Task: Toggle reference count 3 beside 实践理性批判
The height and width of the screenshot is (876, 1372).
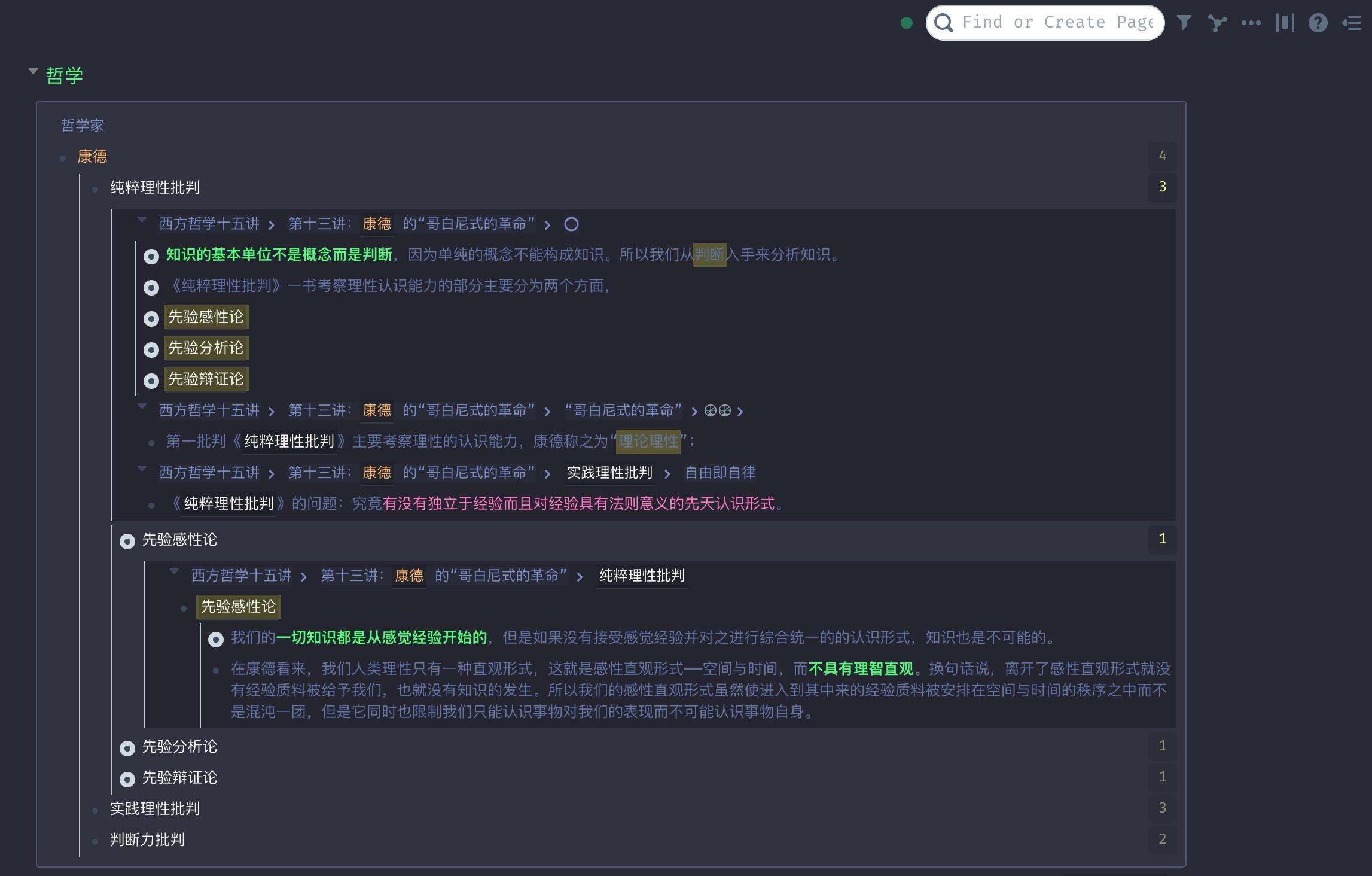Action: point(1162,808)
